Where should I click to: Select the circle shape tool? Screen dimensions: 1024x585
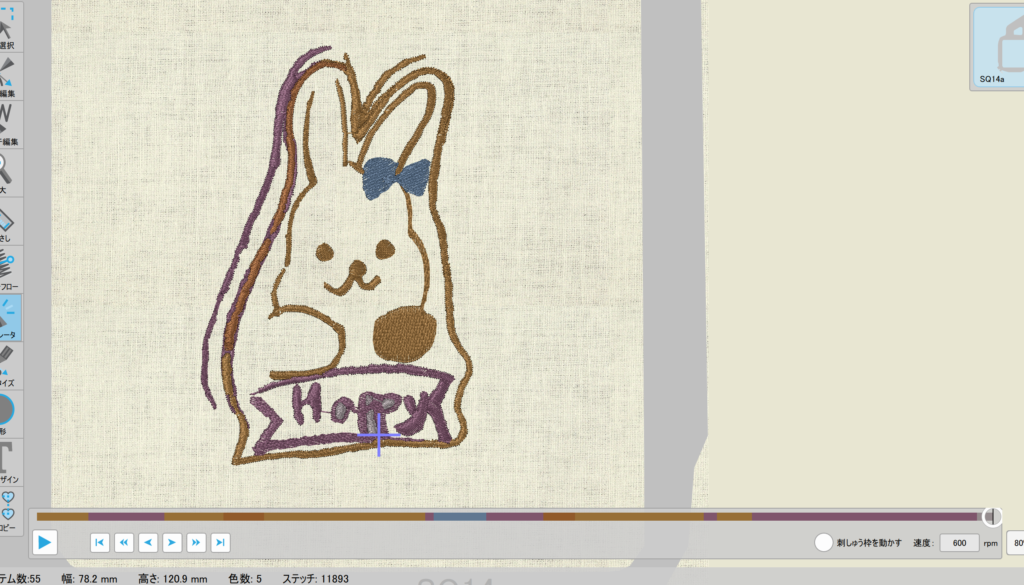click(8, 410)
